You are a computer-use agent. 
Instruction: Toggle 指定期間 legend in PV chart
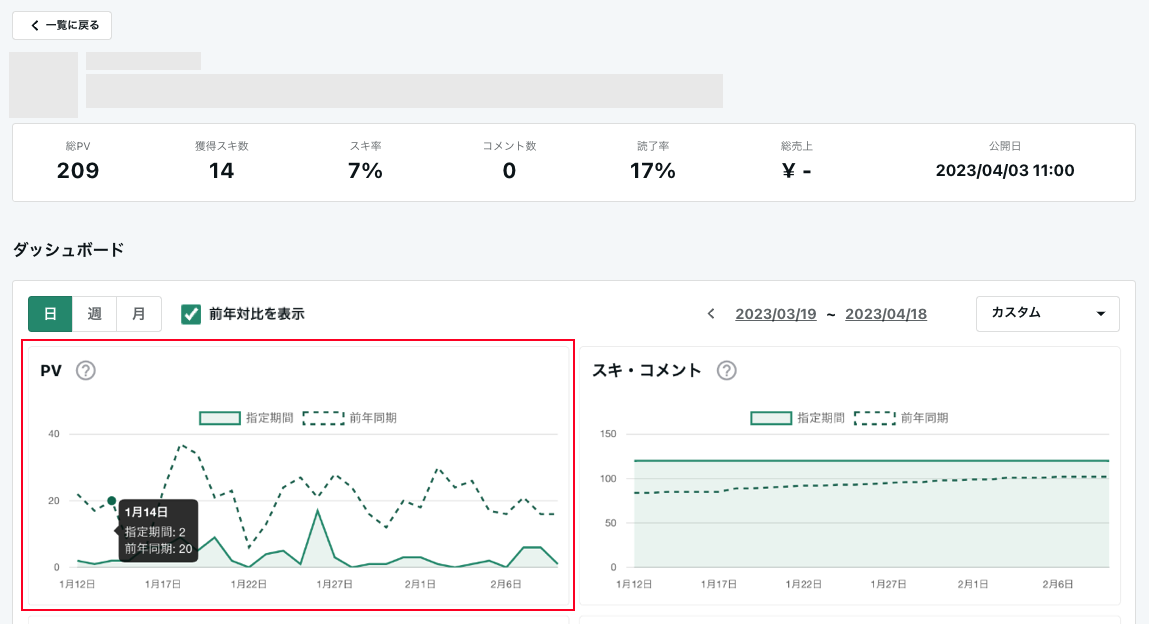click(x=246, y=418)
